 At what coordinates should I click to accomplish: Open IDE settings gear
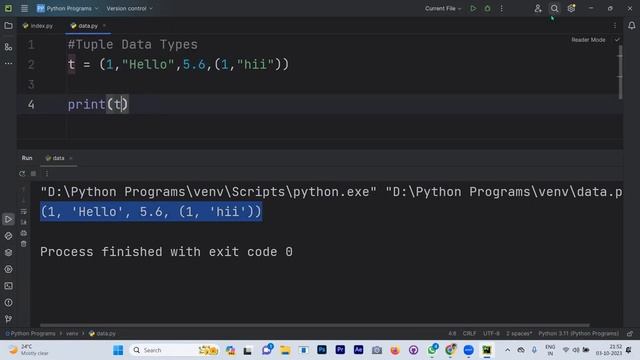point(571,8)
